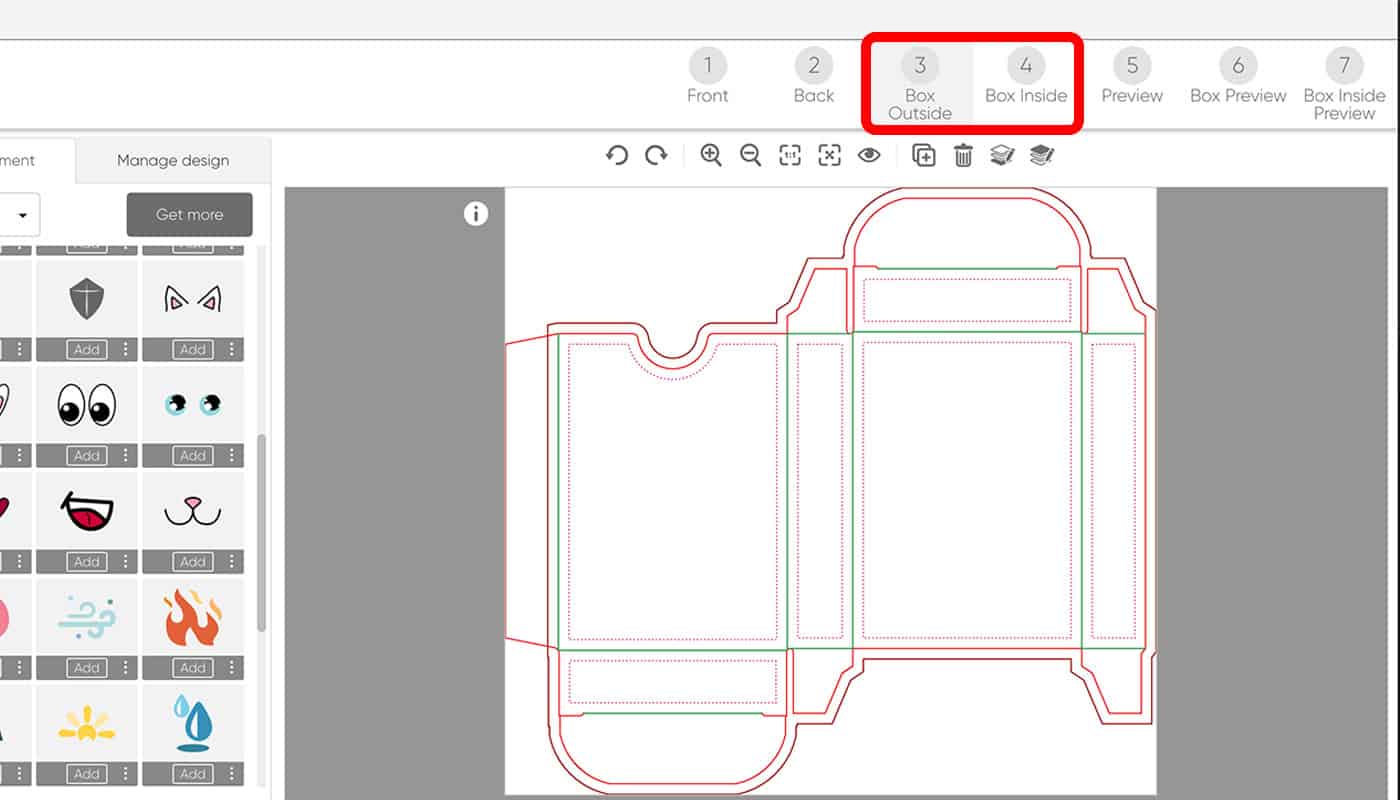1400x800 pixels.
Task: Open options menu for cat ears clipart
Action: coord(232,349)
